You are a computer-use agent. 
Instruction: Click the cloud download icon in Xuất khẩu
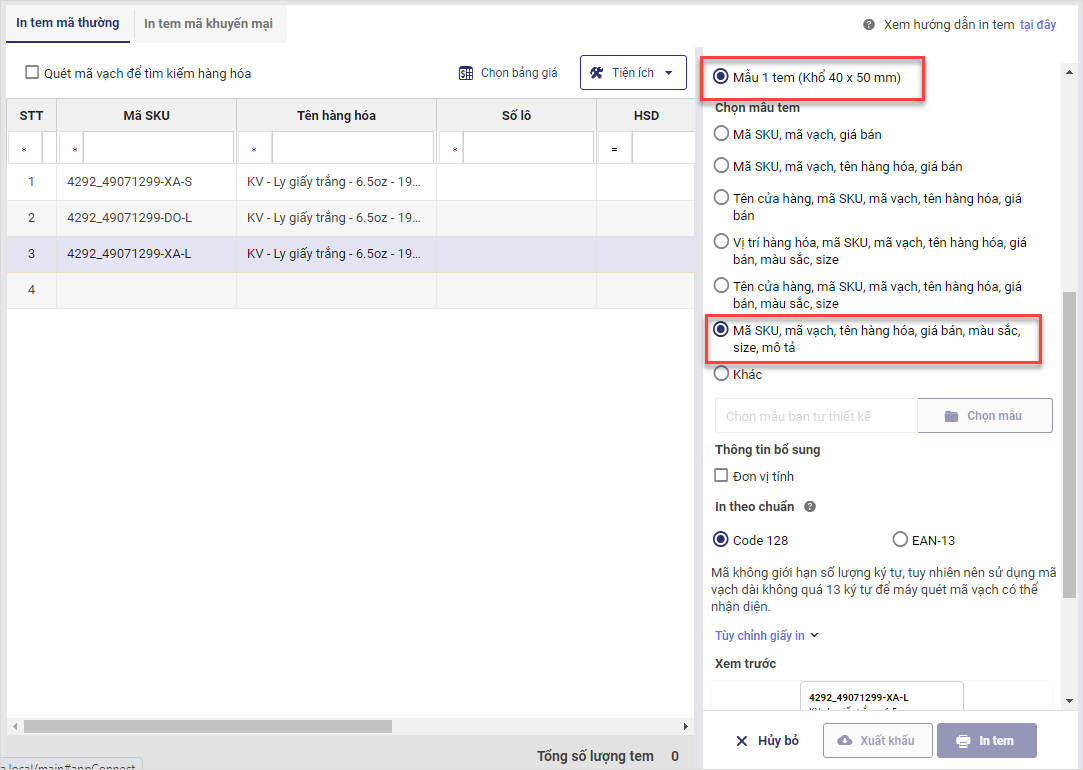(x=845, y=740)
